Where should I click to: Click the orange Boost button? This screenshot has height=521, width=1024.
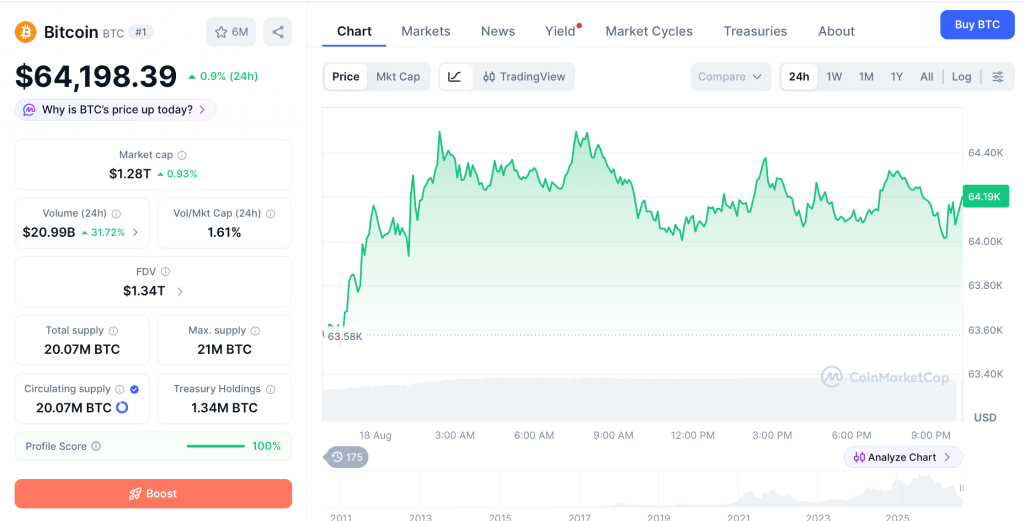tap(153, 494)
